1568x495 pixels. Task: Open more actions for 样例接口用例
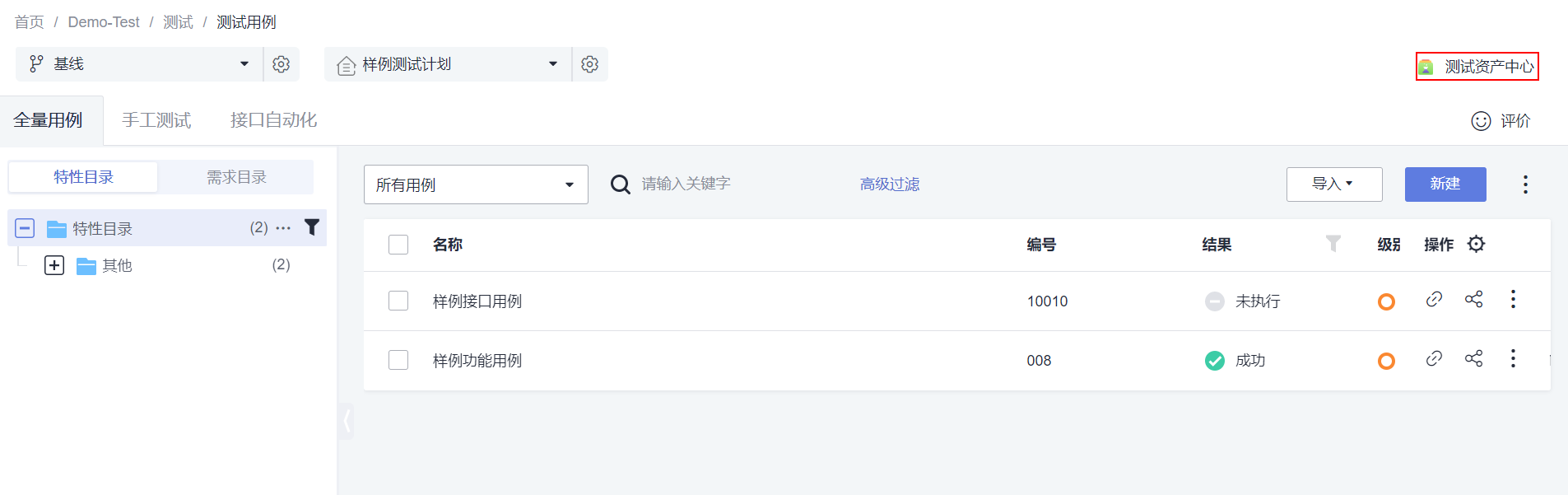point(1513,299)
